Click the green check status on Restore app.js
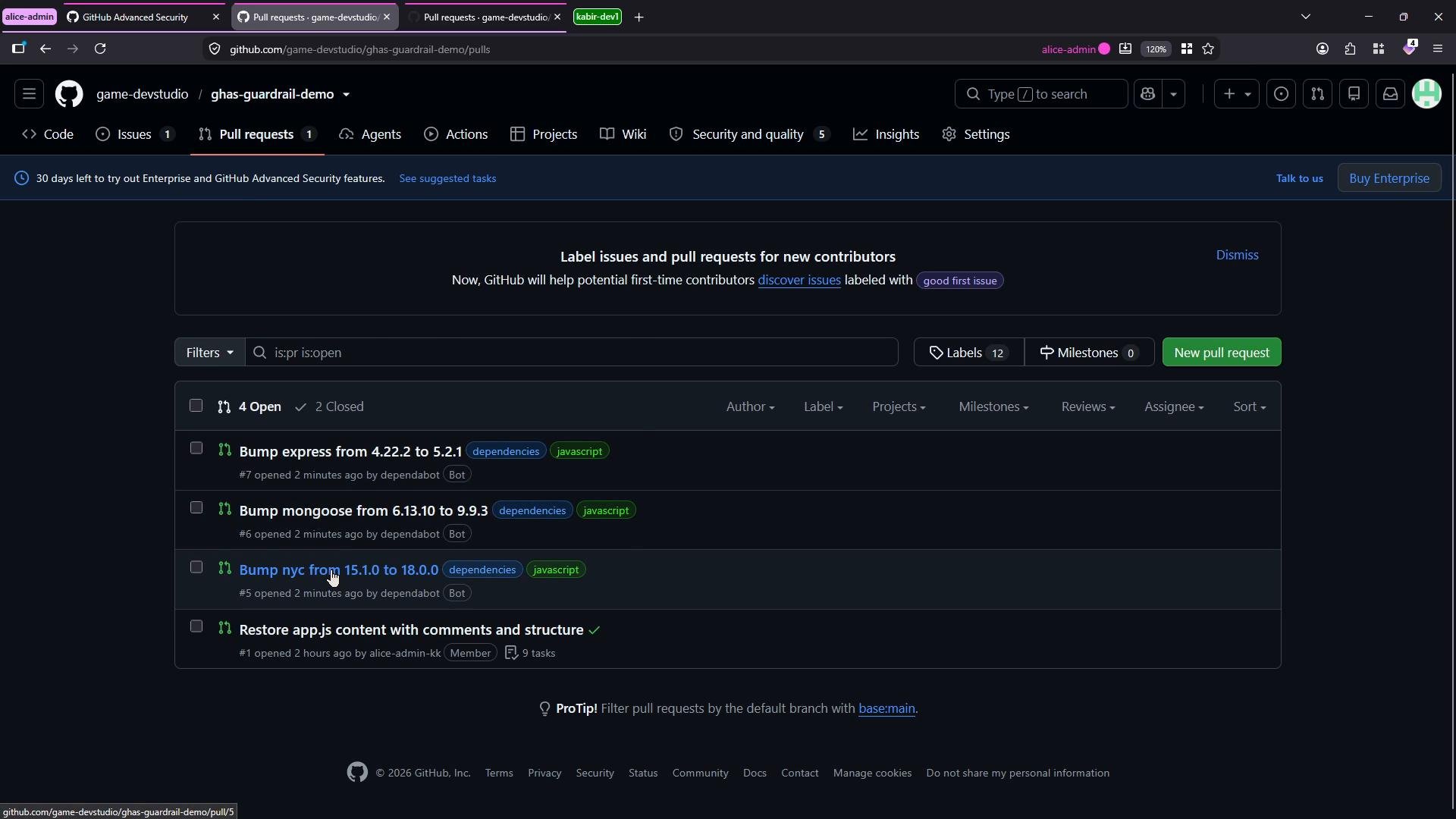The image size is (1456, 819). pyautogui.click(x=595, y=630)
